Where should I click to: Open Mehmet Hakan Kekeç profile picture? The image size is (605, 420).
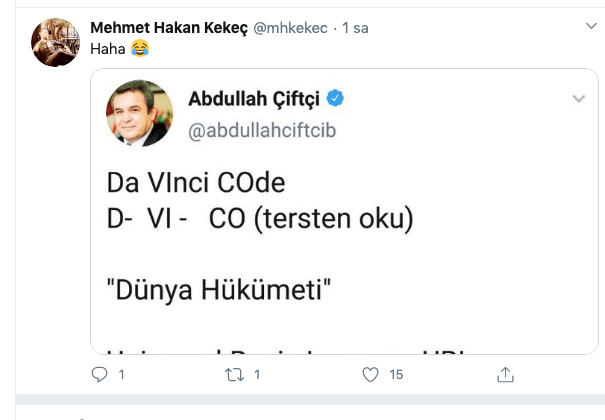pos(56,42)
